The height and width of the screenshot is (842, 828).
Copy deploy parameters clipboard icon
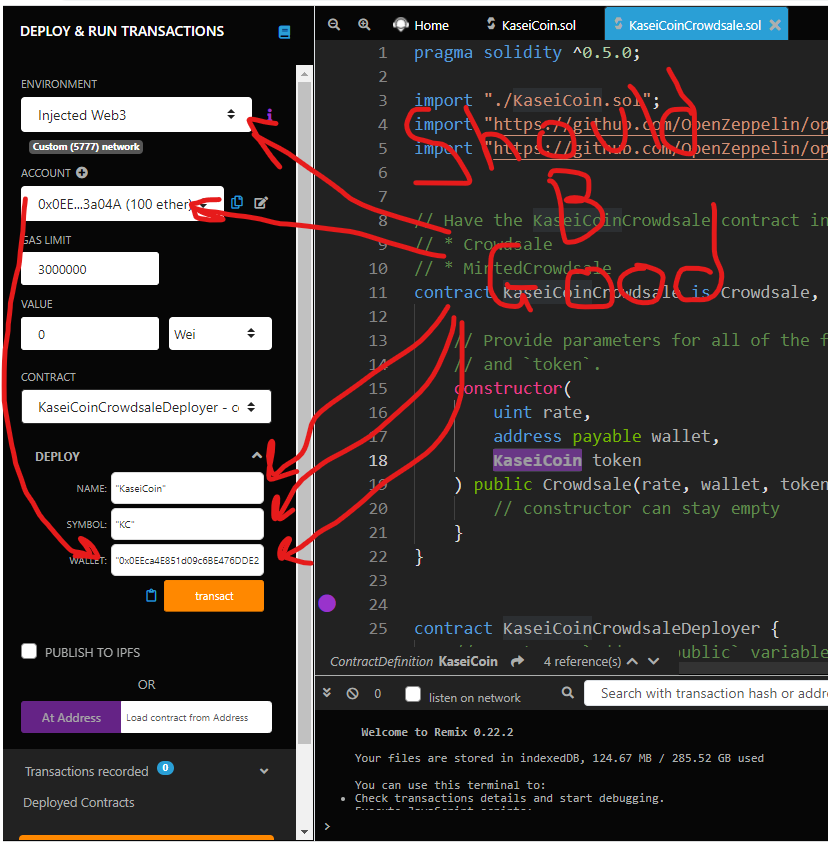tap(151, 596)
